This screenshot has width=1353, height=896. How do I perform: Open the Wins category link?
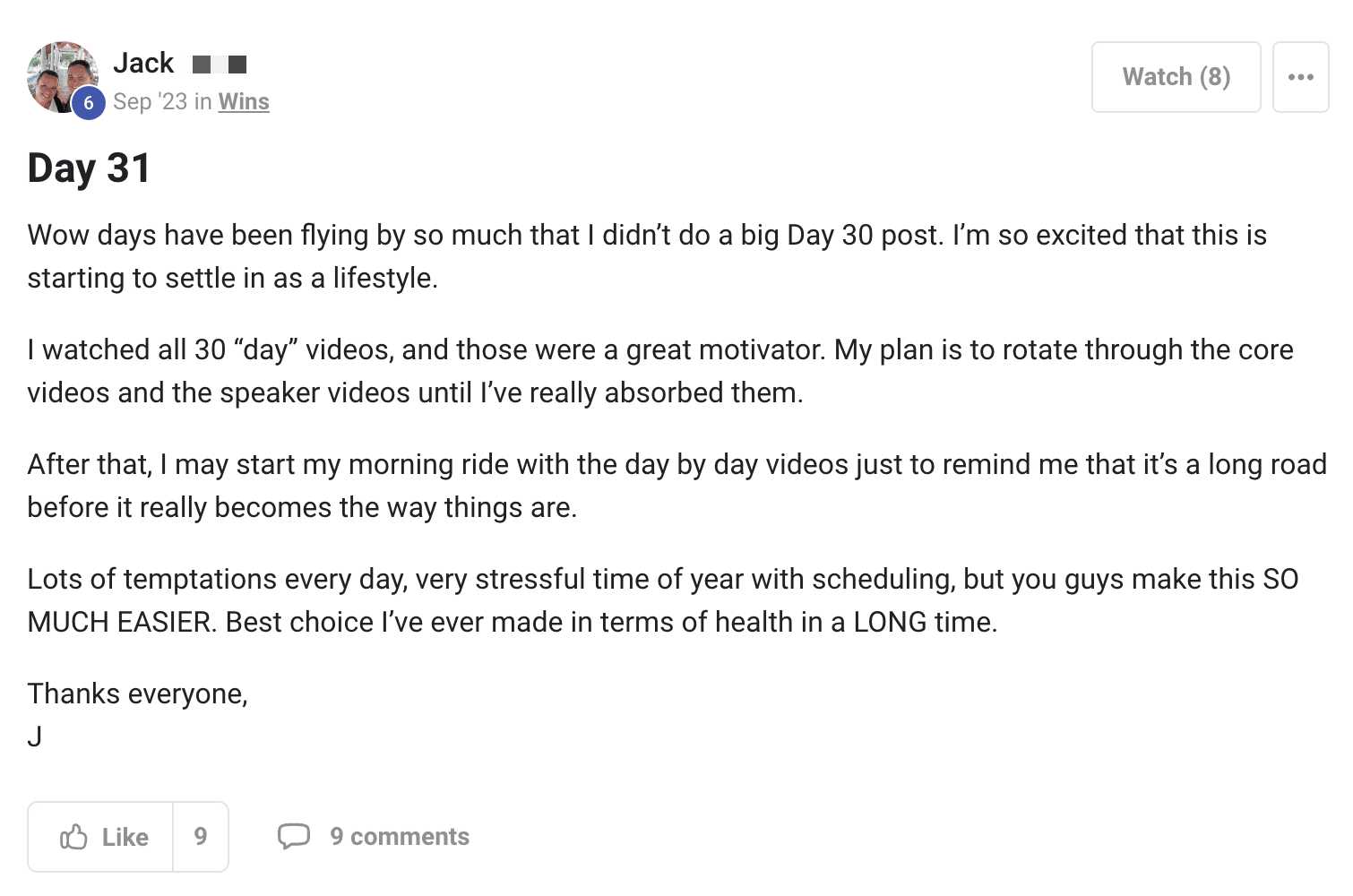244,102
